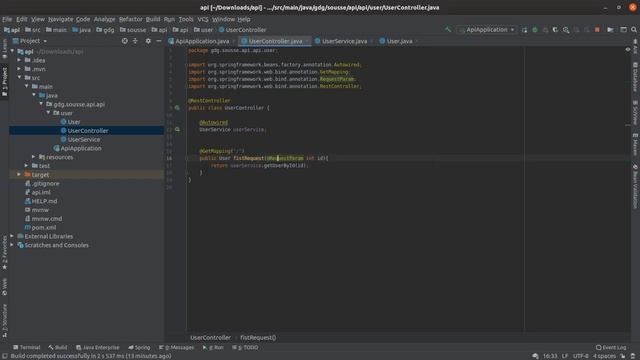Viewport: 640px width, 360px height.
Task: Open the Project Structure icon
Action: (611, 30)
